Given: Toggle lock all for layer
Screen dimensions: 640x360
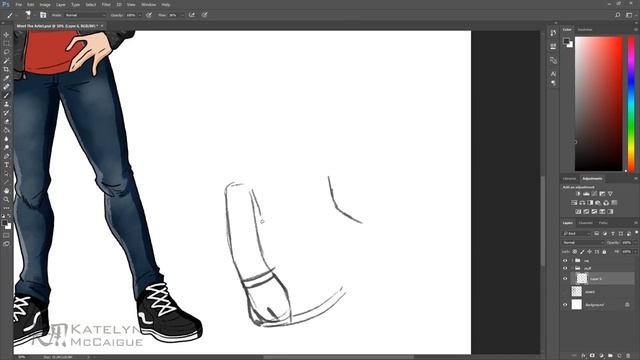Looking at the screenshot, I should [x=604, y=252].
